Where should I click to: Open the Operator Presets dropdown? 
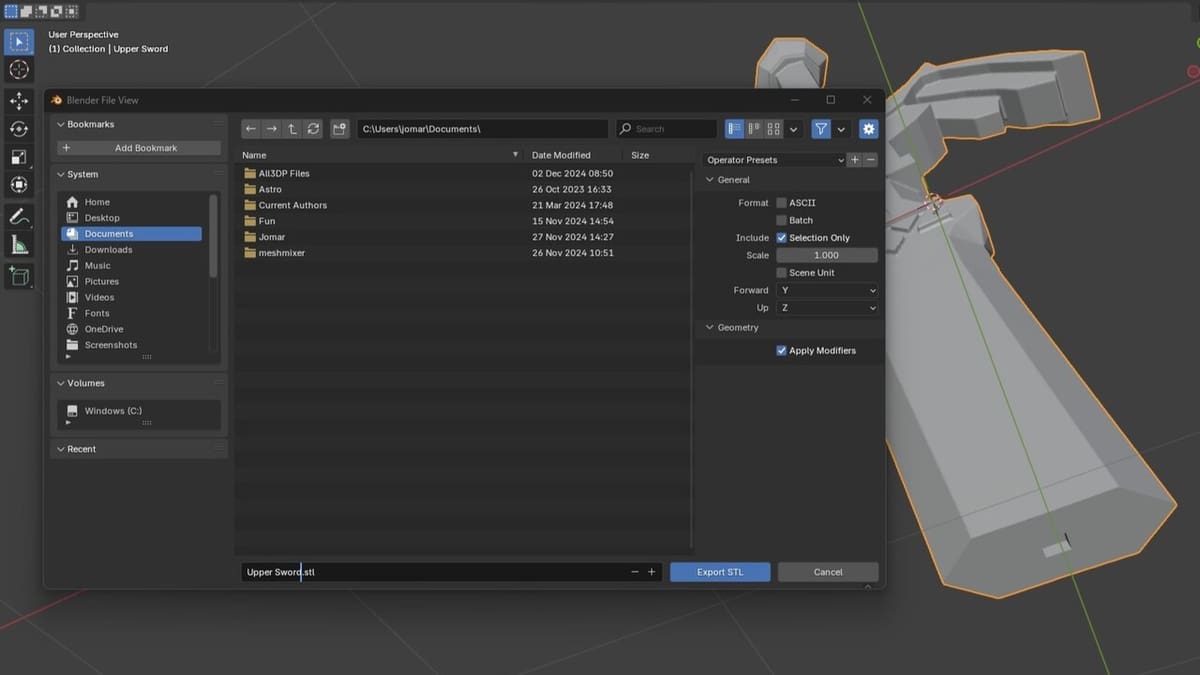pos(774,160)
